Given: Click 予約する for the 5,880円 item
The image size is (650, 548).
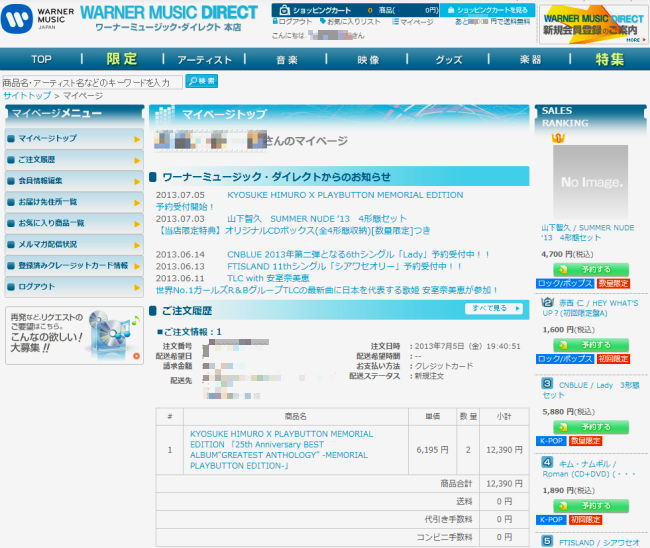Looking at the screenshot, I should coord(591,427).
